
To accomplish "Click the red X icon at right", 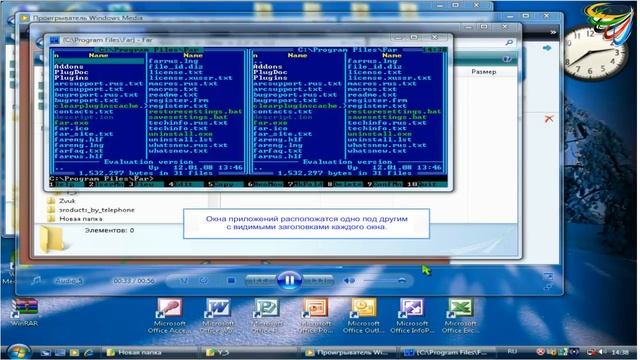I will tap(549, 119).
